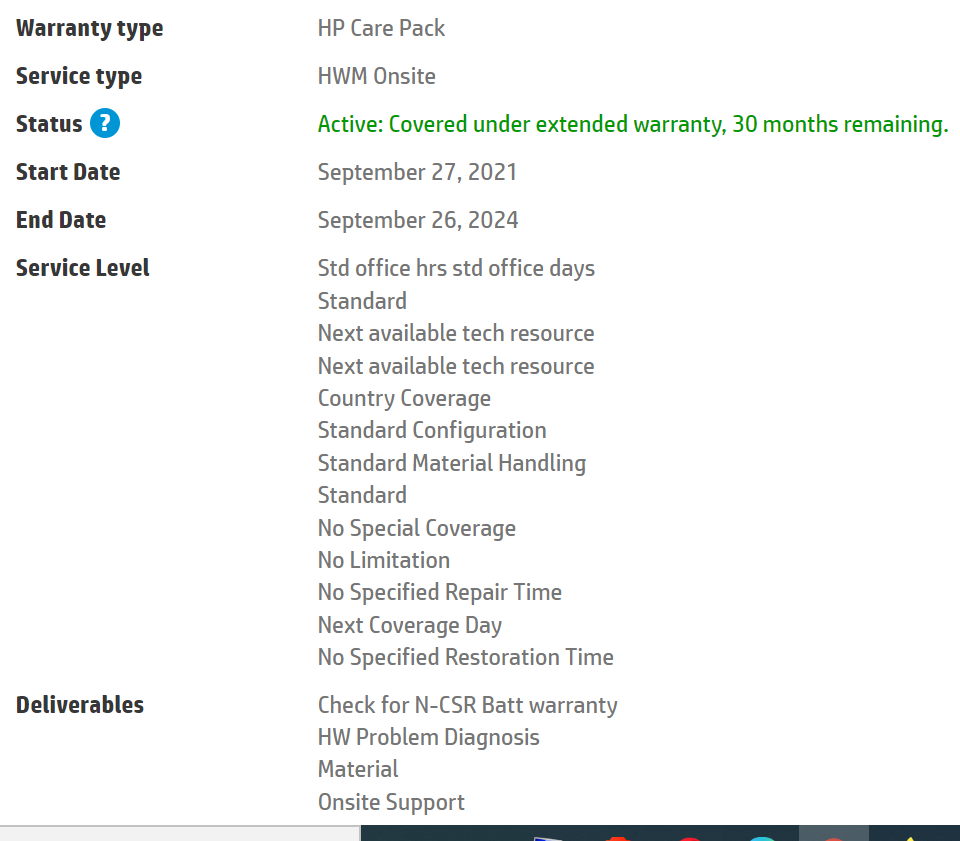Select the 'No Specified Restoration Time' line
This screenshot has height=841, width=960.
pos(465,657)
